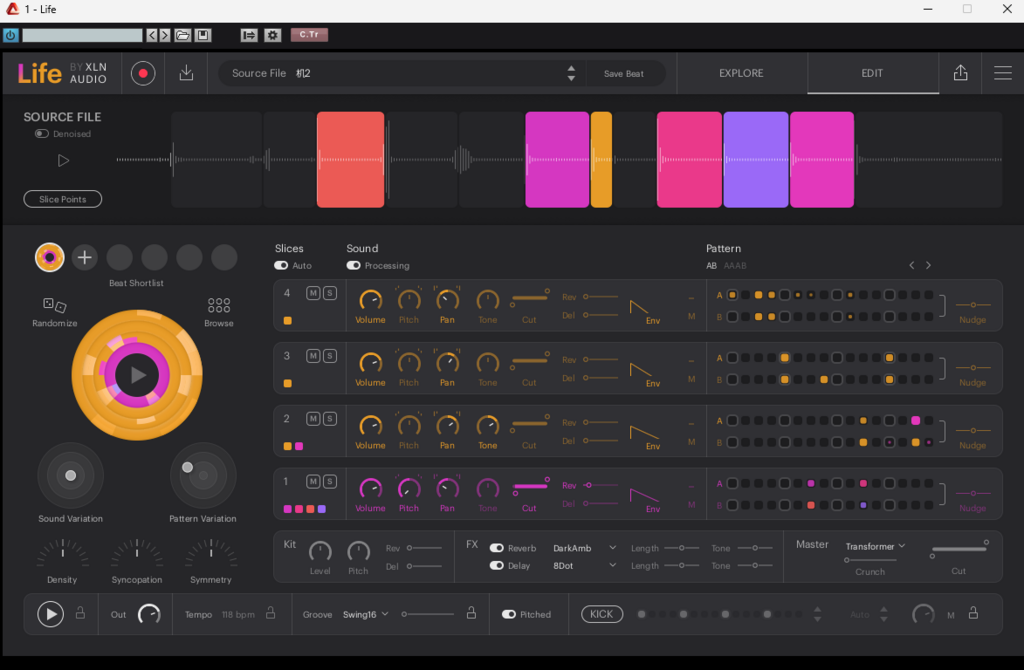This screenshot has width=1024, height=670.
Task: Solo track 2 with S button
Action: click(330, 419)
